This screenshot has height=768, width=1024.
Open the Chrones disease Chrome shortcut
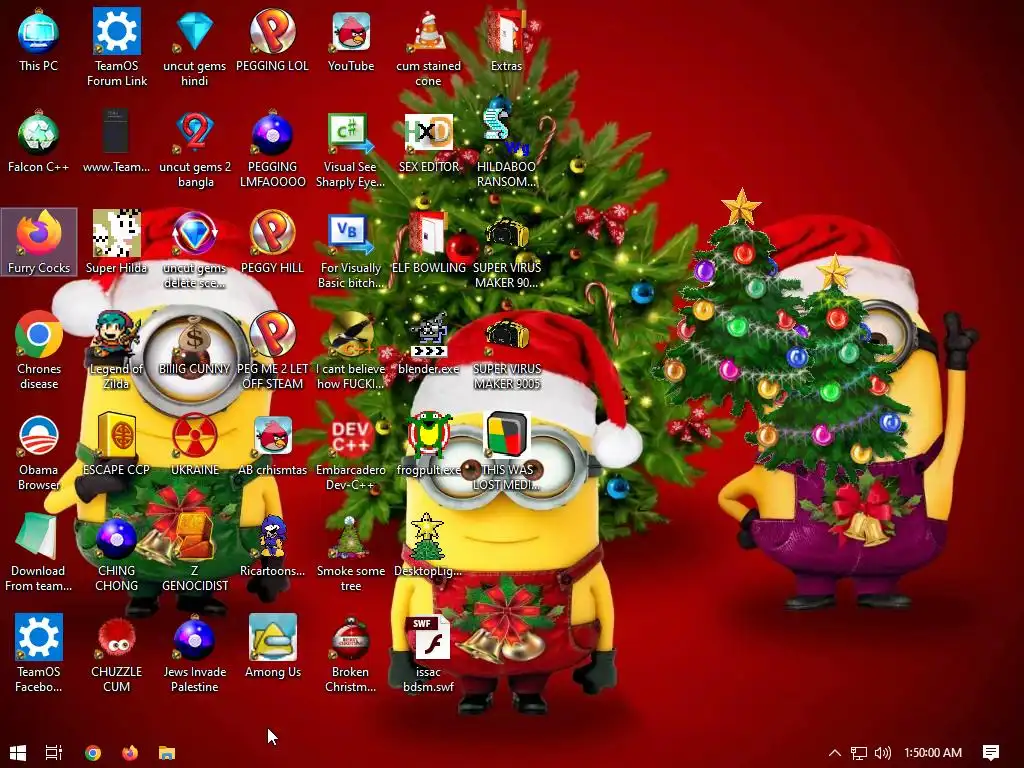39,351
